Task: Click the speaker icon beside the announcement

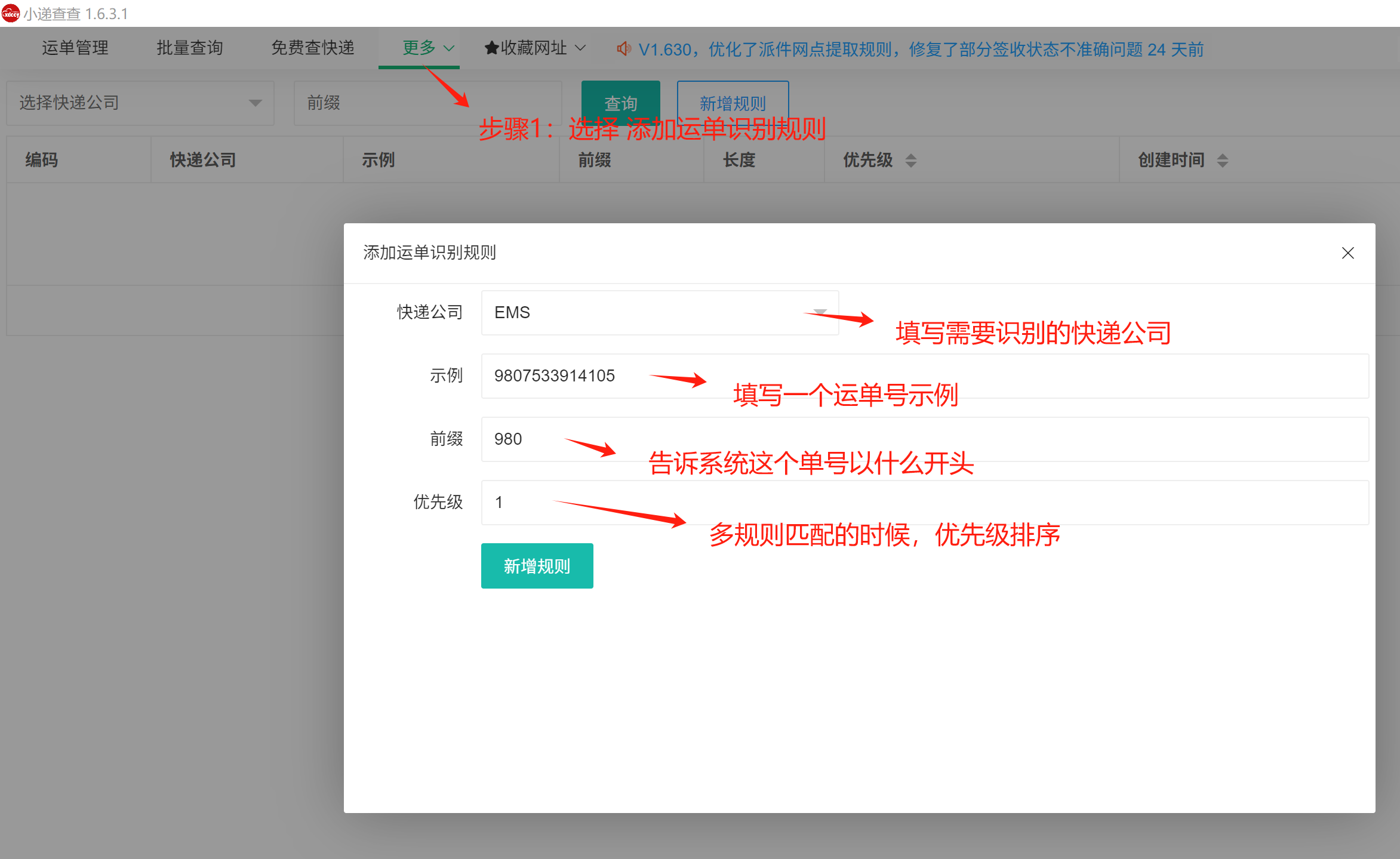Action: pos(623,50)
